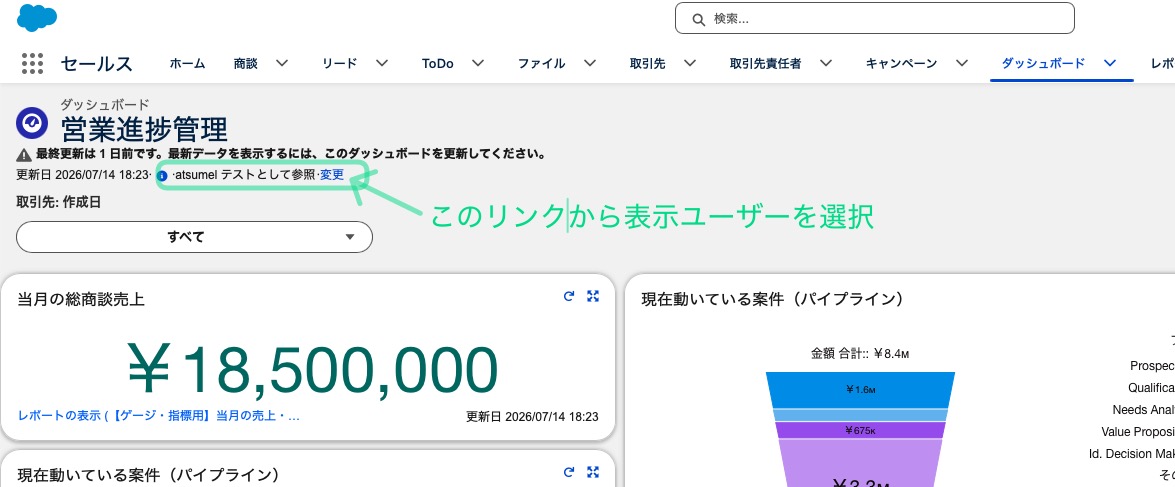Refresh the lower-left 現在動いている案件 component
Image resolution: width=1175 pixels, height=487 pixels.
tap(569, 472)
